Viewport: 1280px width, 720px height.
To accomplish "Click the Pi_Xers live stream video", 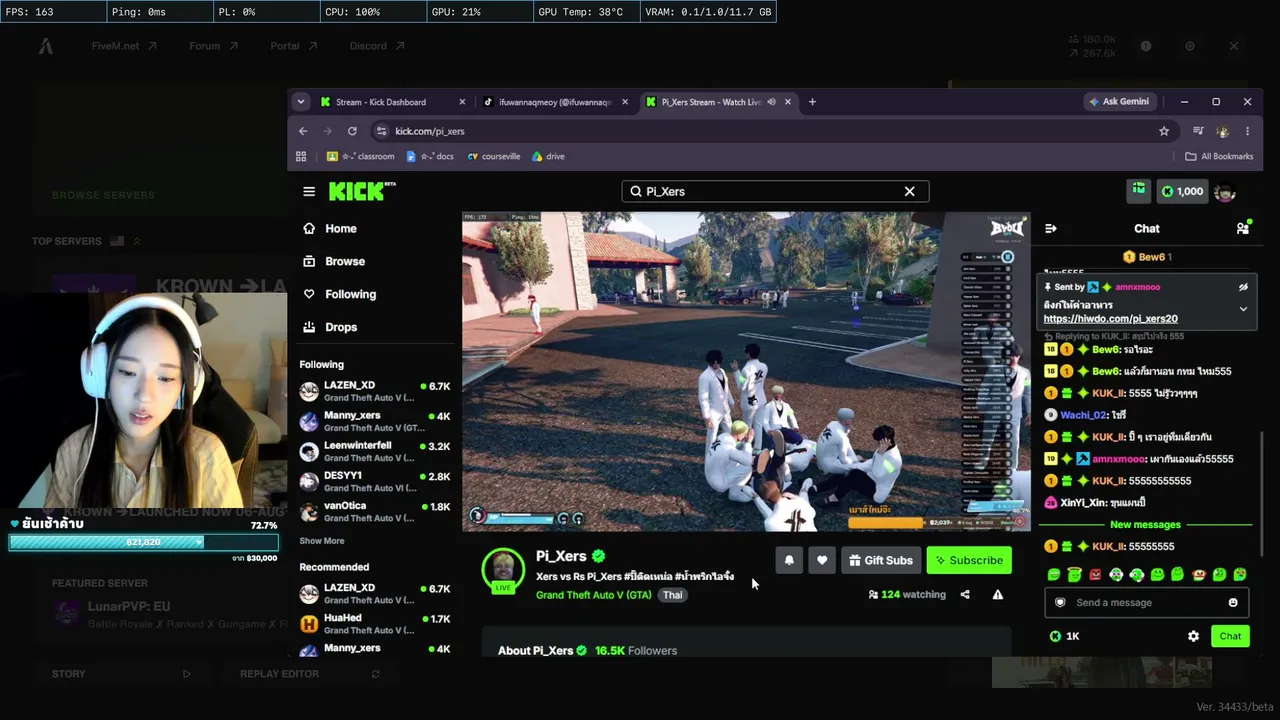I will [x=746, y=371].
